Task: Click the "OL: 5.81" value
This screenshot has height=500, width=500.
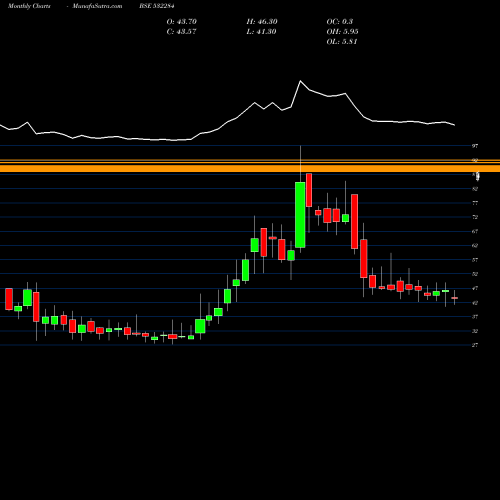Action: [342, 42]
